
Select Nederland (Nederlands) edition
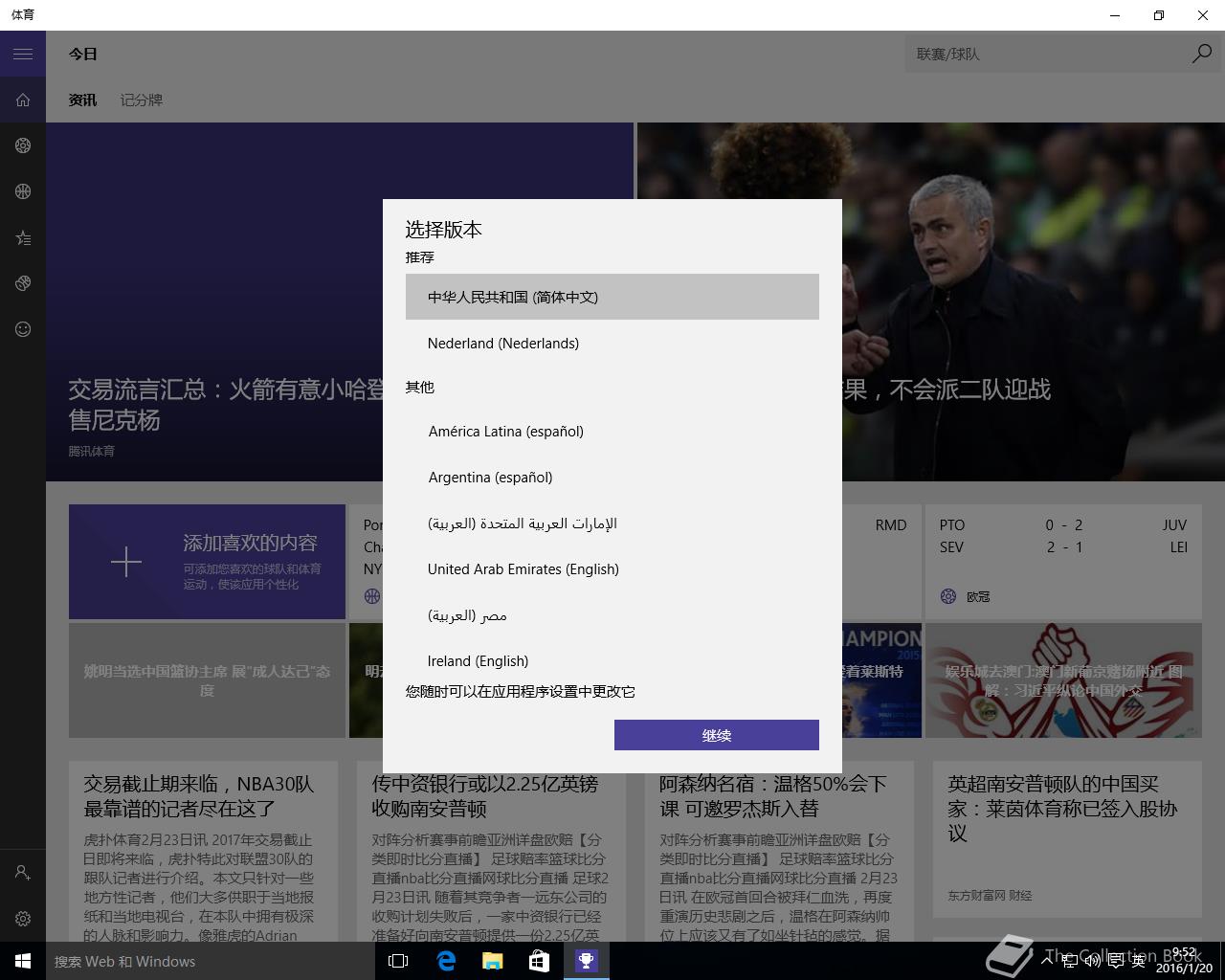(x=612, y=343)
